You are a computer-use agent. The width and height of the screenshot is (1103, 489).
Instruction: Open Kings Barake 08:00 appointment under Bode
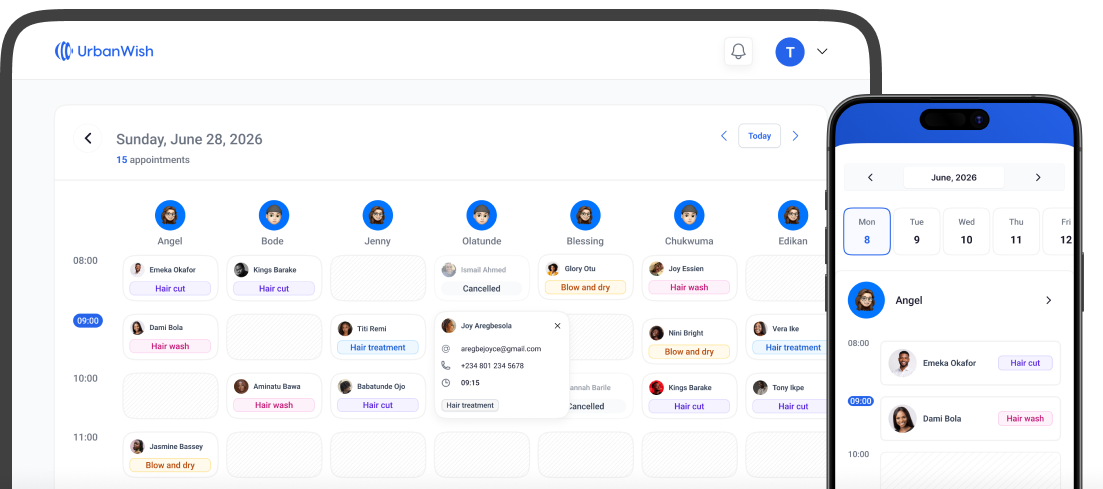274,278
